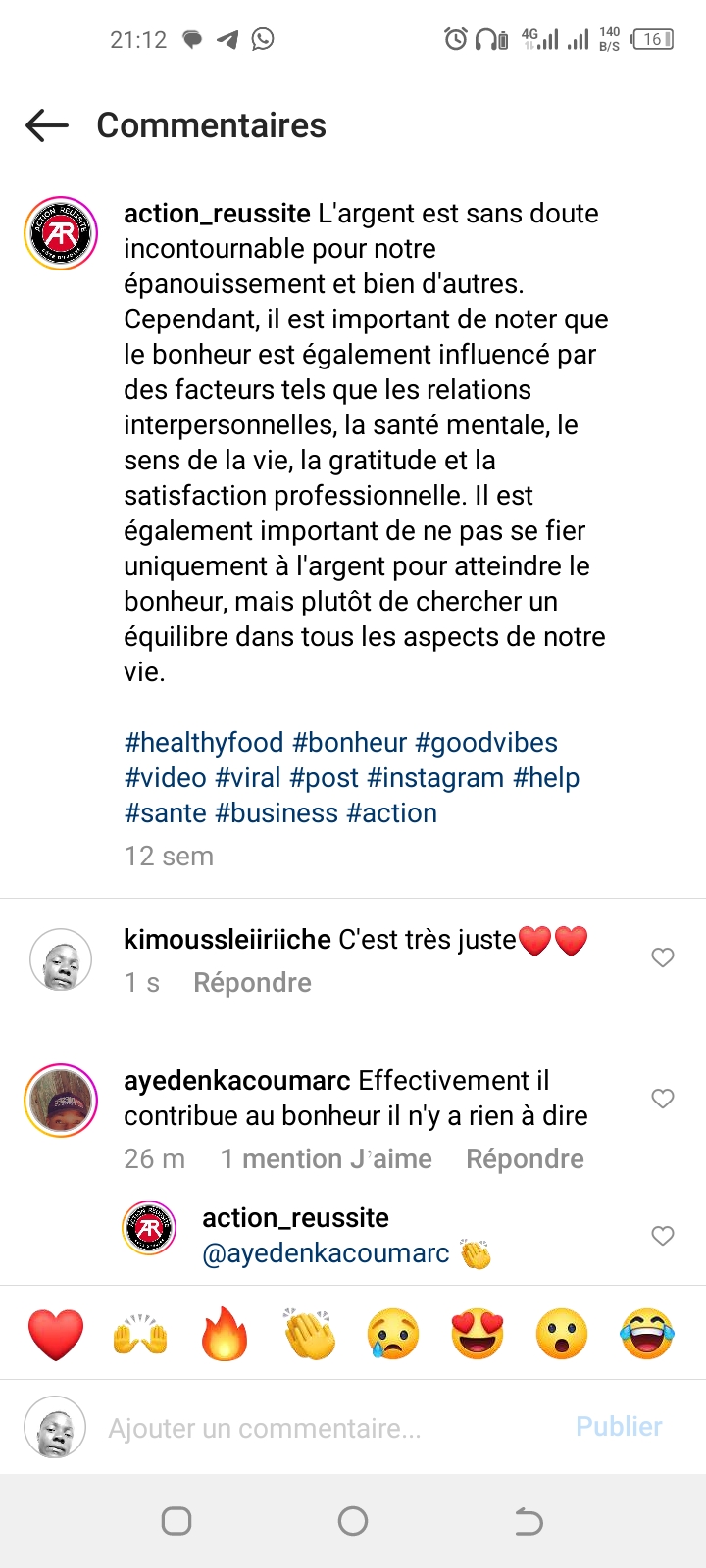Like action_reussite's reply with the heart
Screen dimensions: 706x1568
tap(663, 1236)
